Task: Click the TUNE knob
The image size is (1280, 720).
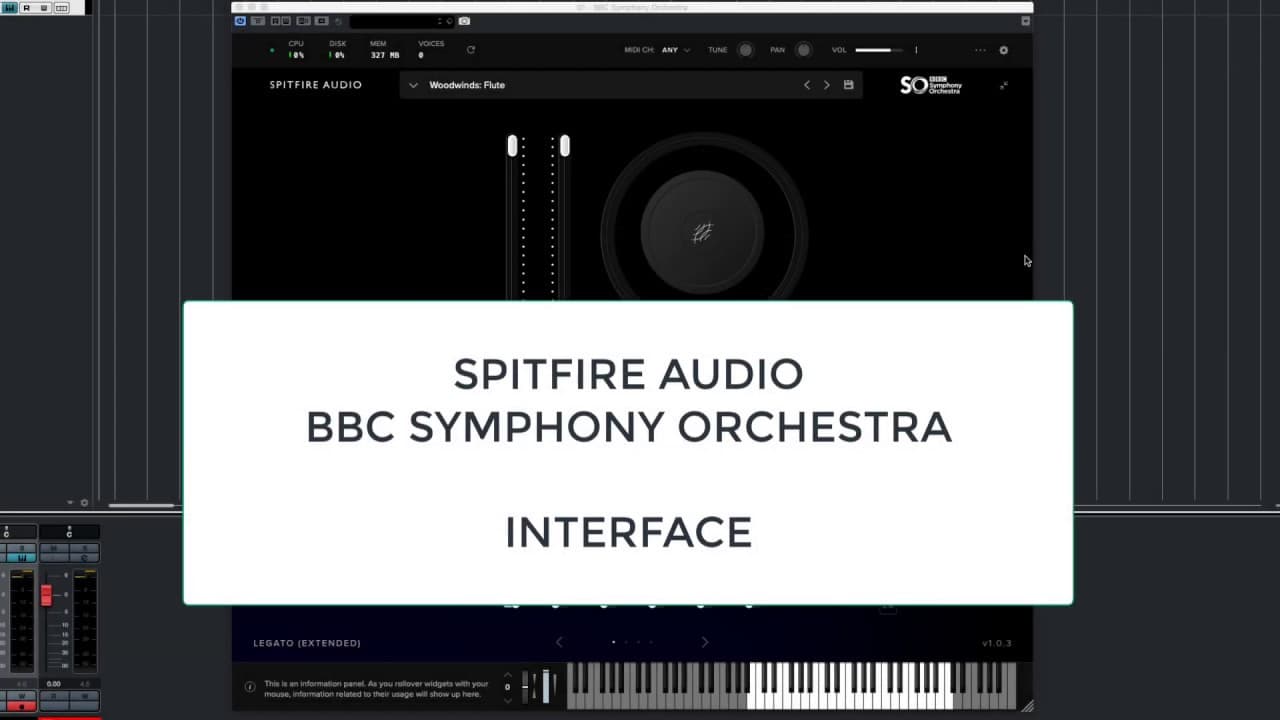Action: point(745,50)
